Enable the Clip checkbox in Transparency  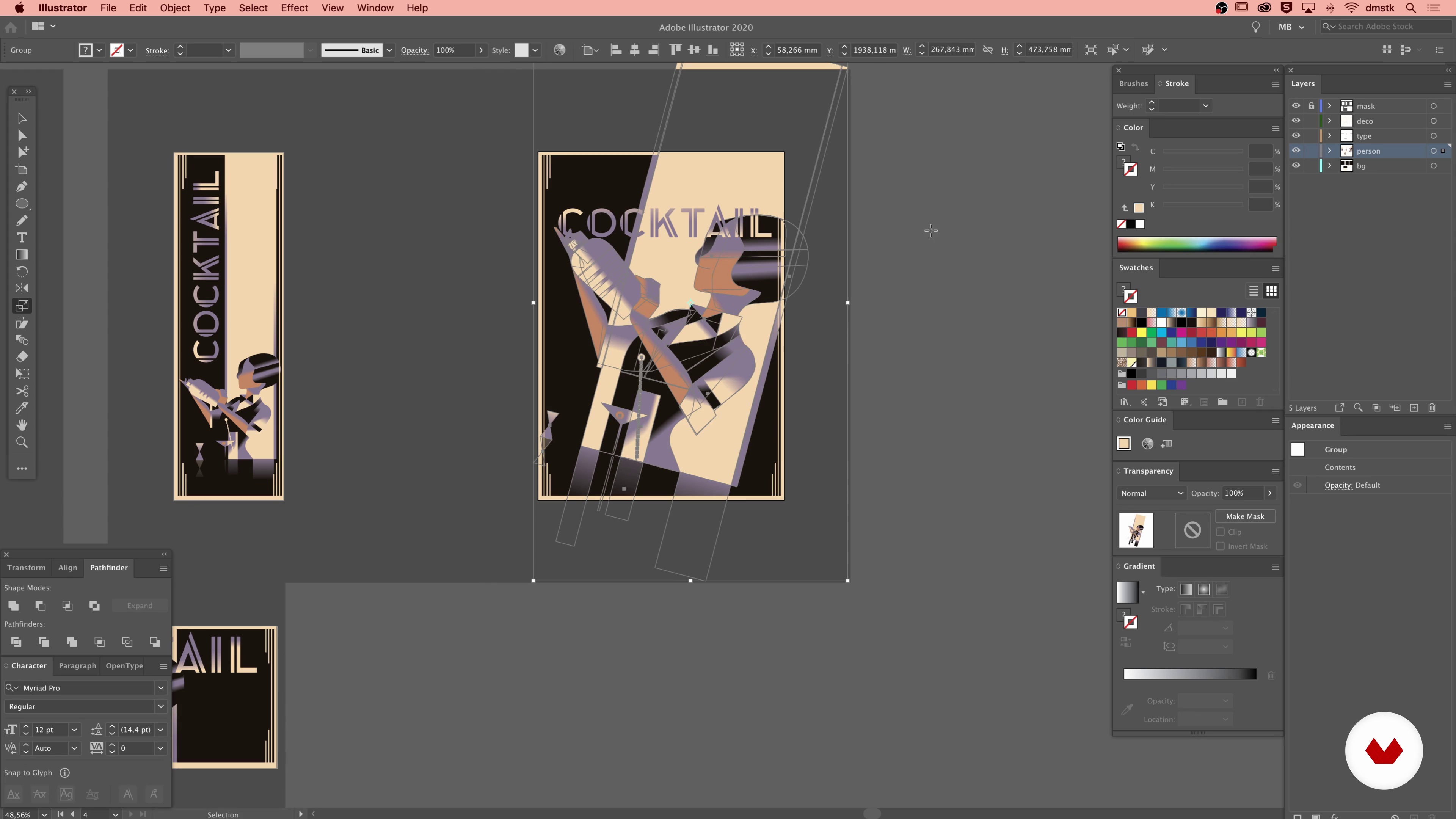point(1220,532)
